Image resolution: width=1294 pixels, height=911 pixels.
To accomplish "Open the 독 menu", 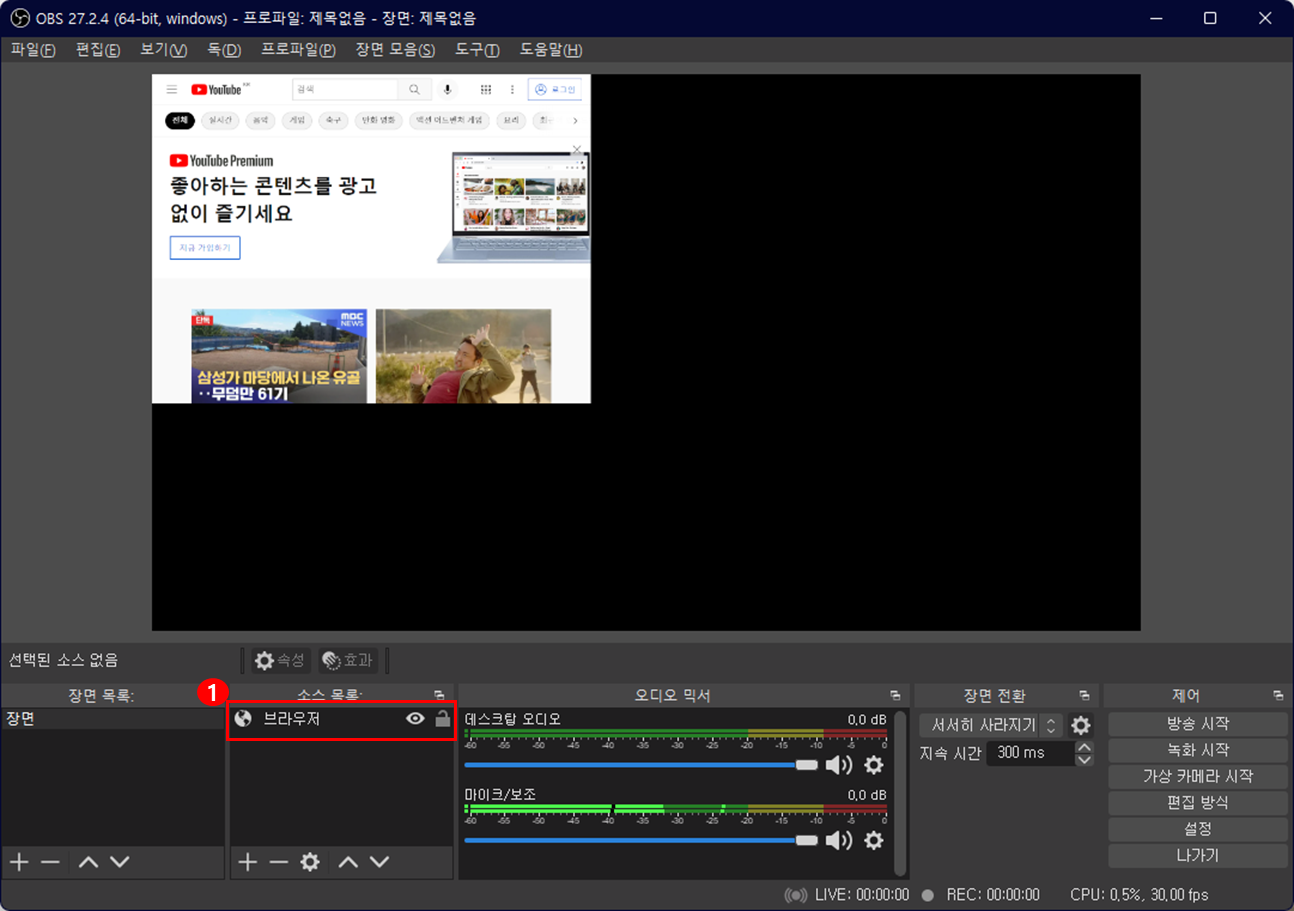I will 224,50.
